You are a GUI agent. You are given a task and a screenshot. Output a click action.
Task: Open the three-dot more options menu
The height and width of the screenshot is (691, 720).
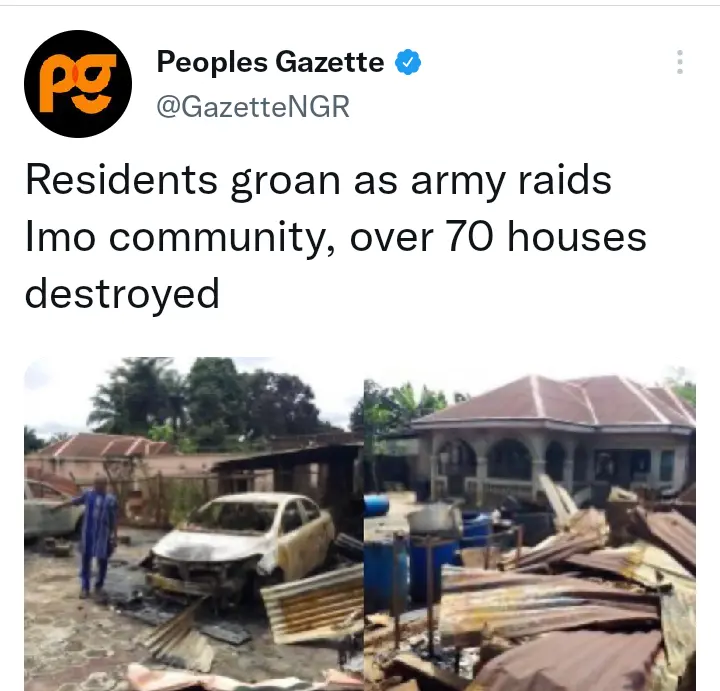tap(680, 62)
